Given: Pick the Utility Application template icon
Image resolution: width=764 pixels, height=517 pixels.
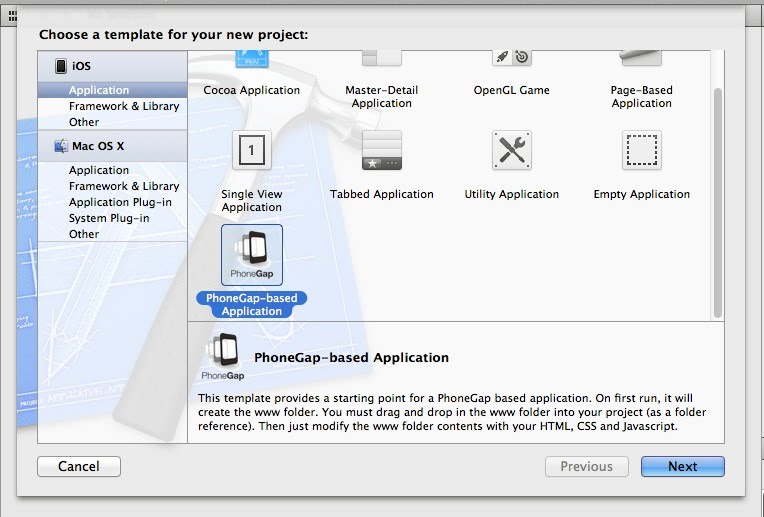Looking at the screenshot, I should coord(511,151).
